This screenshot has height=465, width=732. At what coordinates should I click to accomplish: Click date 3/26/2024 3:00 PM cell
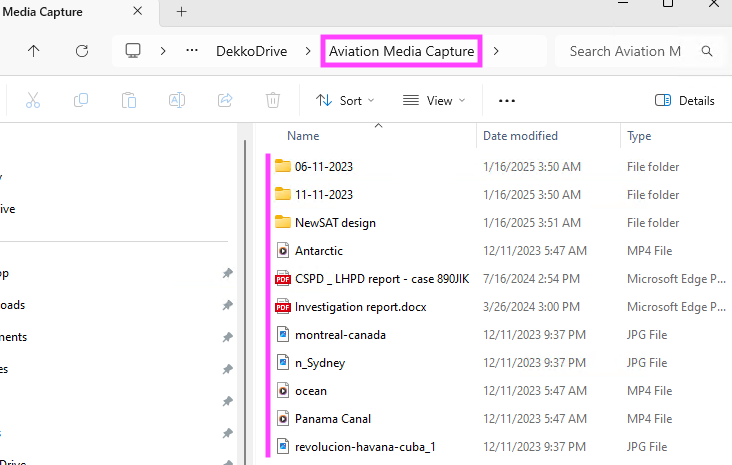[x=531, y=307]
